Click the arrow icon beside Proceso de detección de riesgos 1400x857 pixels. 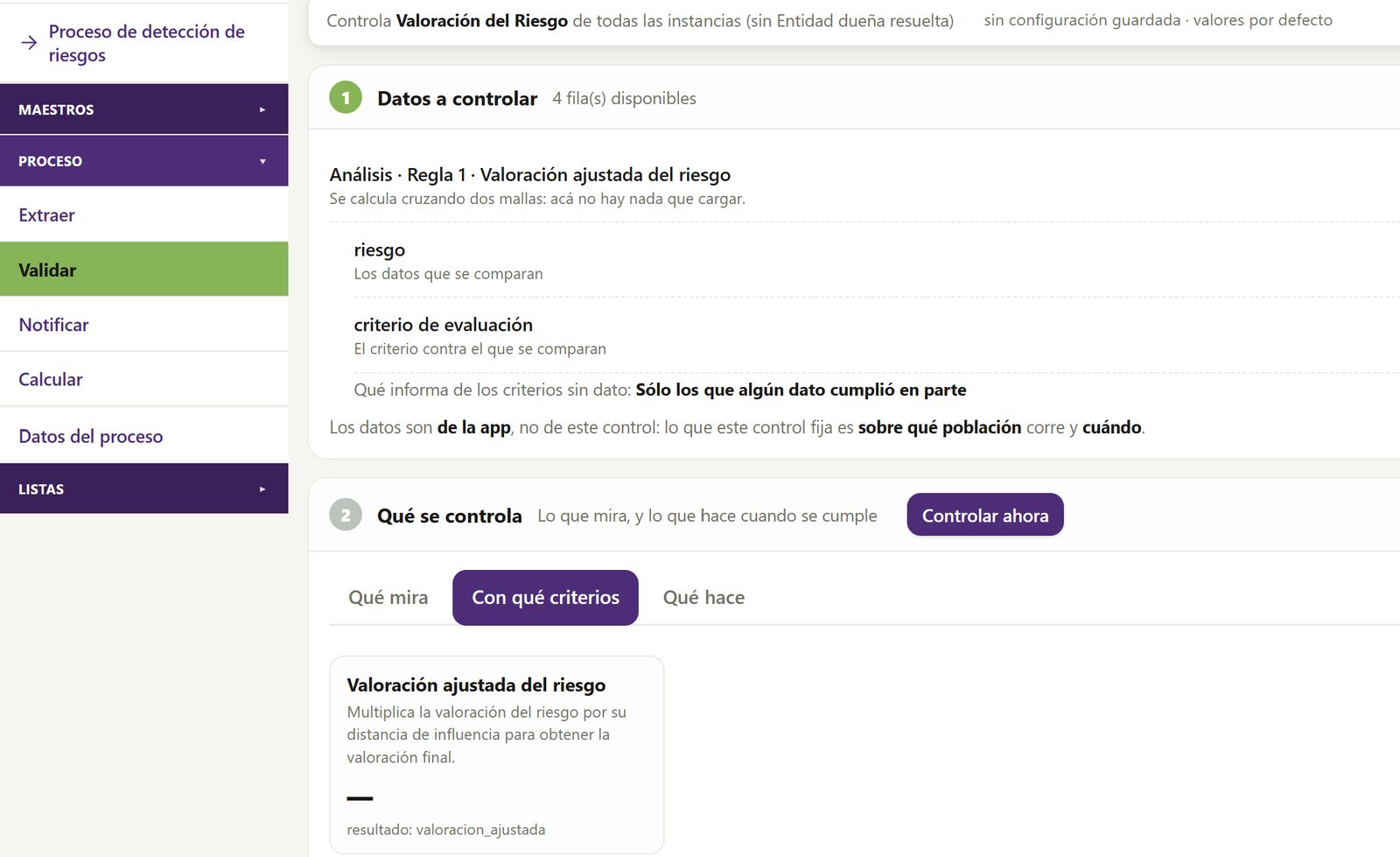click(x=29, y=43)
